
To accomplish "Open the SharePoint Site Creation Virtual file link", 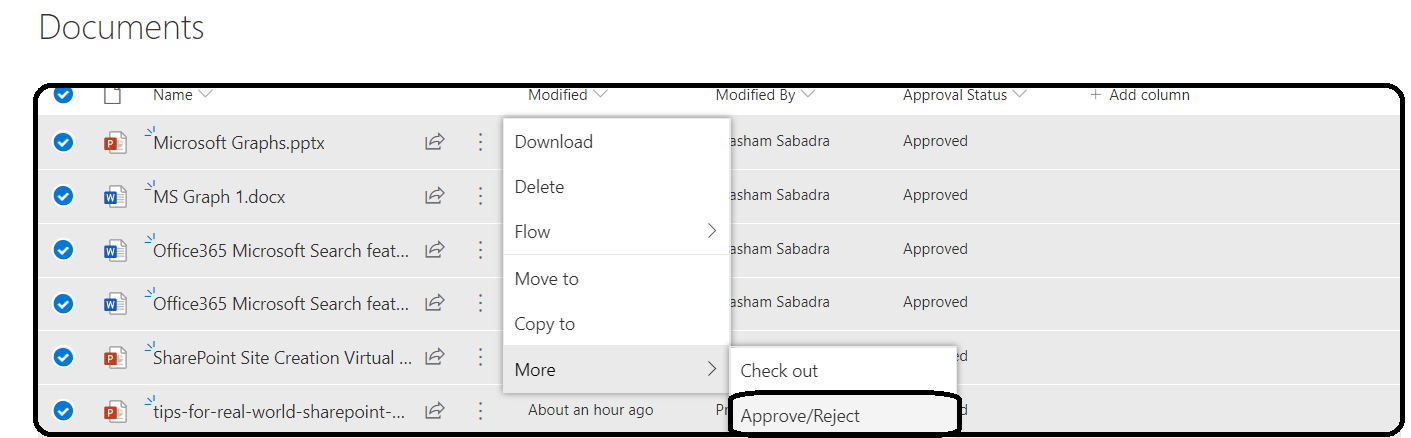I will tap(282, 358).
